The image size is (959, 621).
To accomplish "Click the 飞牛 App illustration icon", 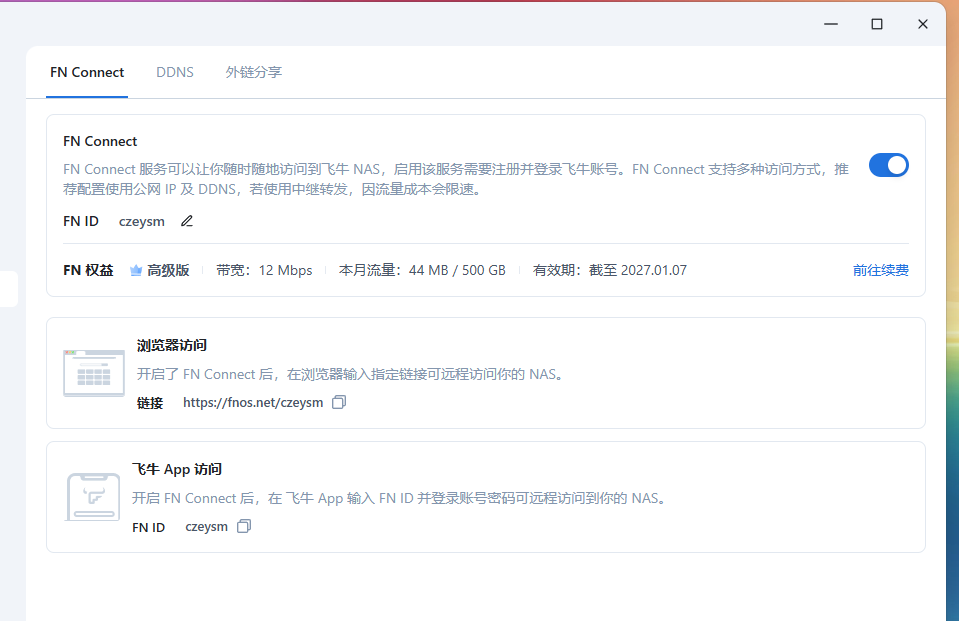I will click(x=93, y=496).
